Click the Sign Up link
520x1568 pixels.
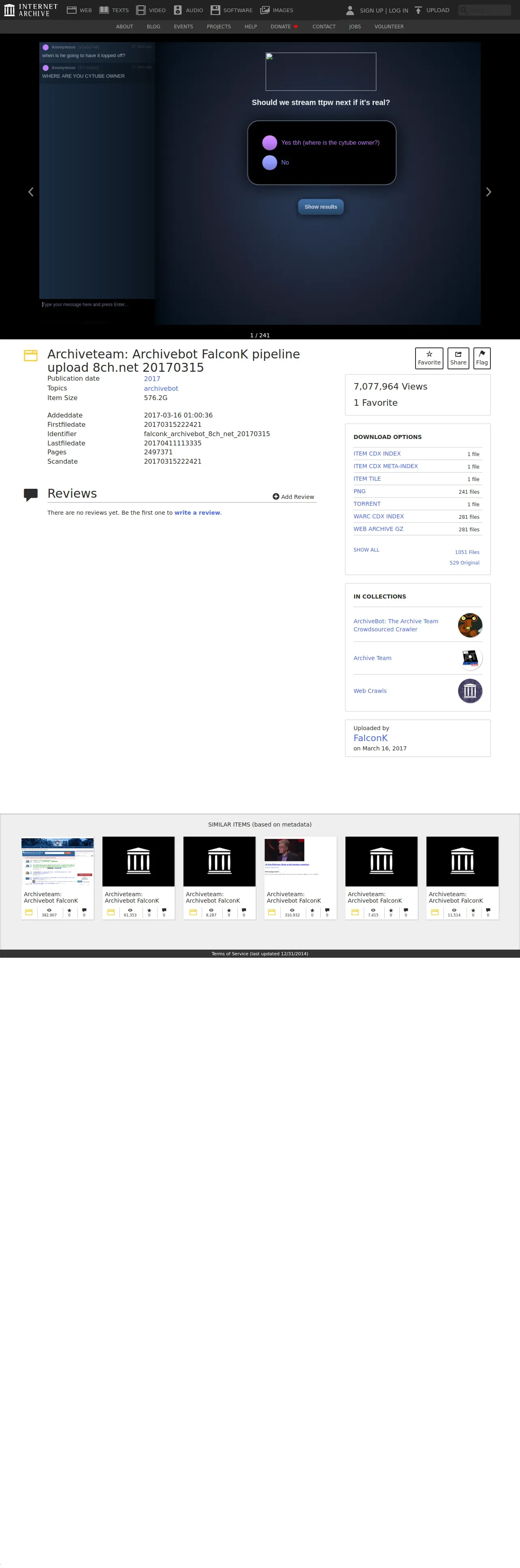click(x=371, y=11)
